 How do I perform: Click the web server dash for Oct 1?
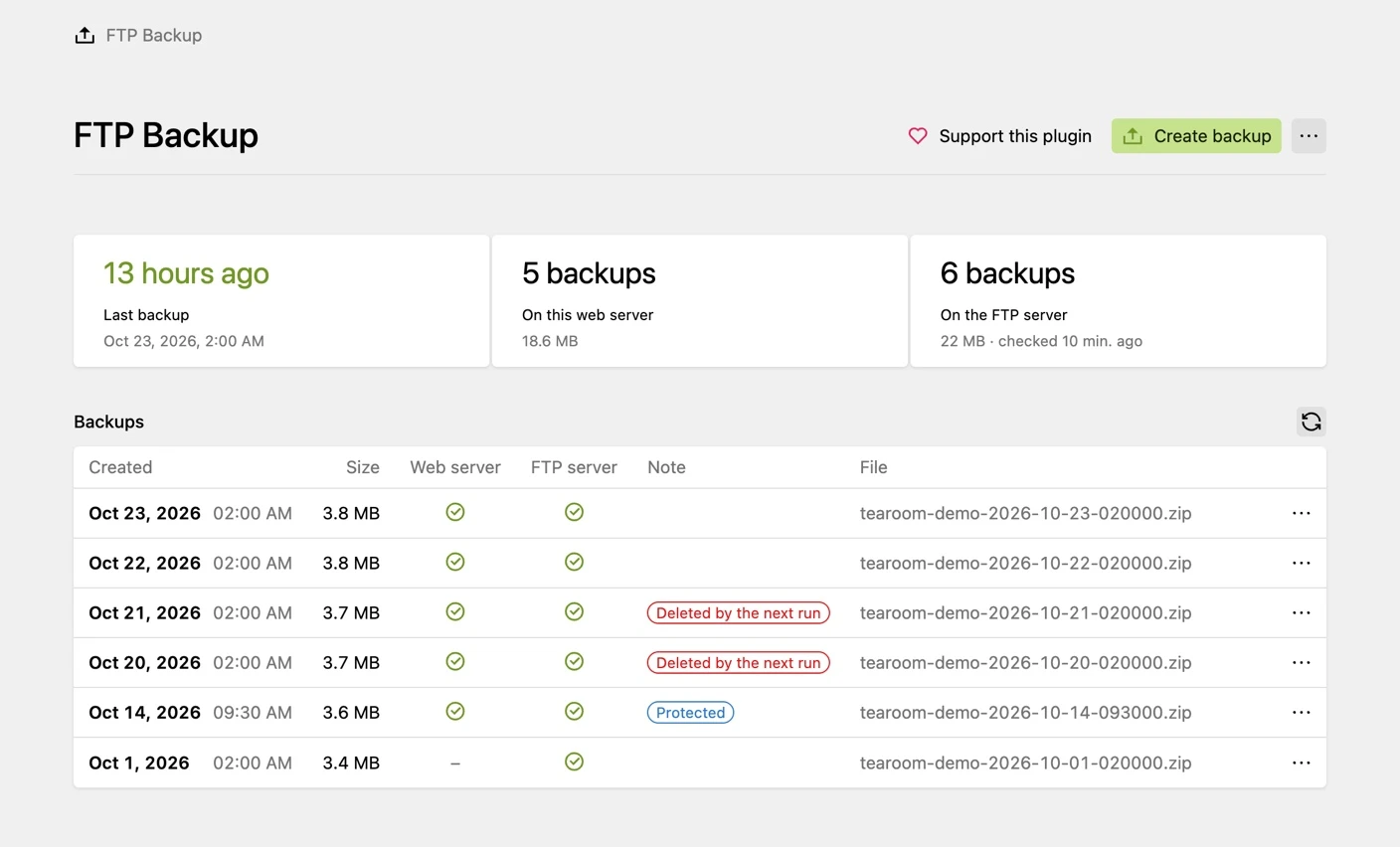(x=455, y=763)
